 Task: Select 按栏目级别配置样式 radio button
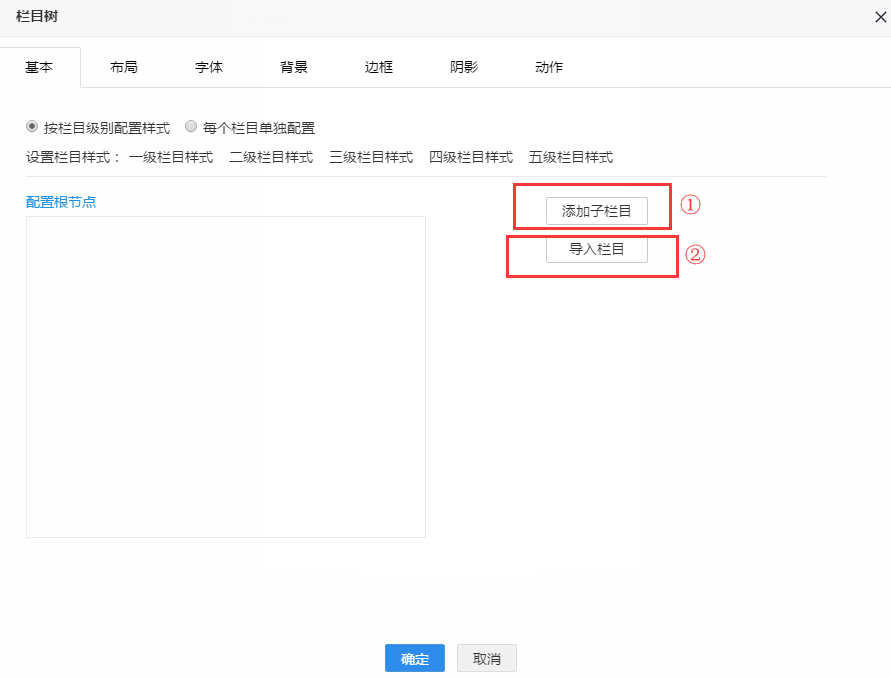(x=32, y=127)
